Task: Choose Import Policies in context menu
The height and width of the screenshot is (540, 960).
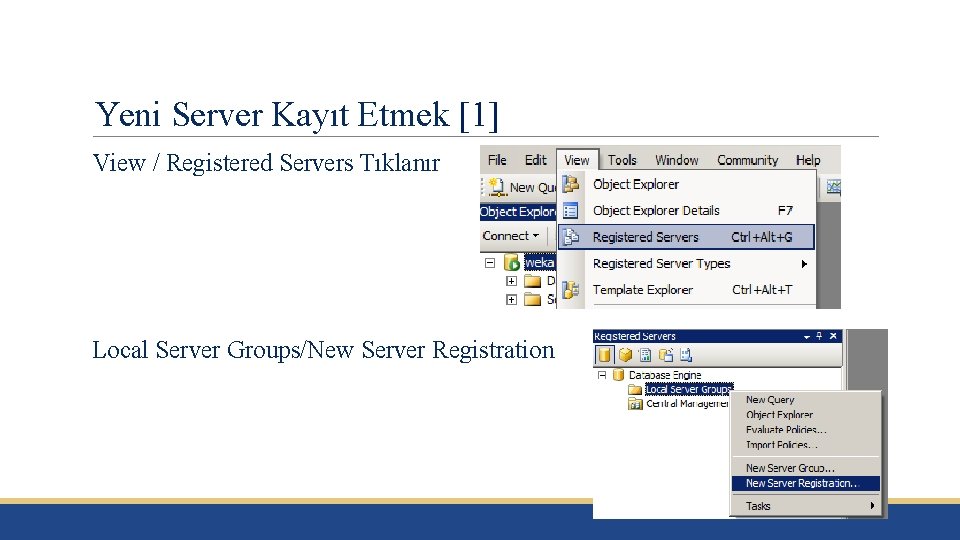Action: pos(806,445)
